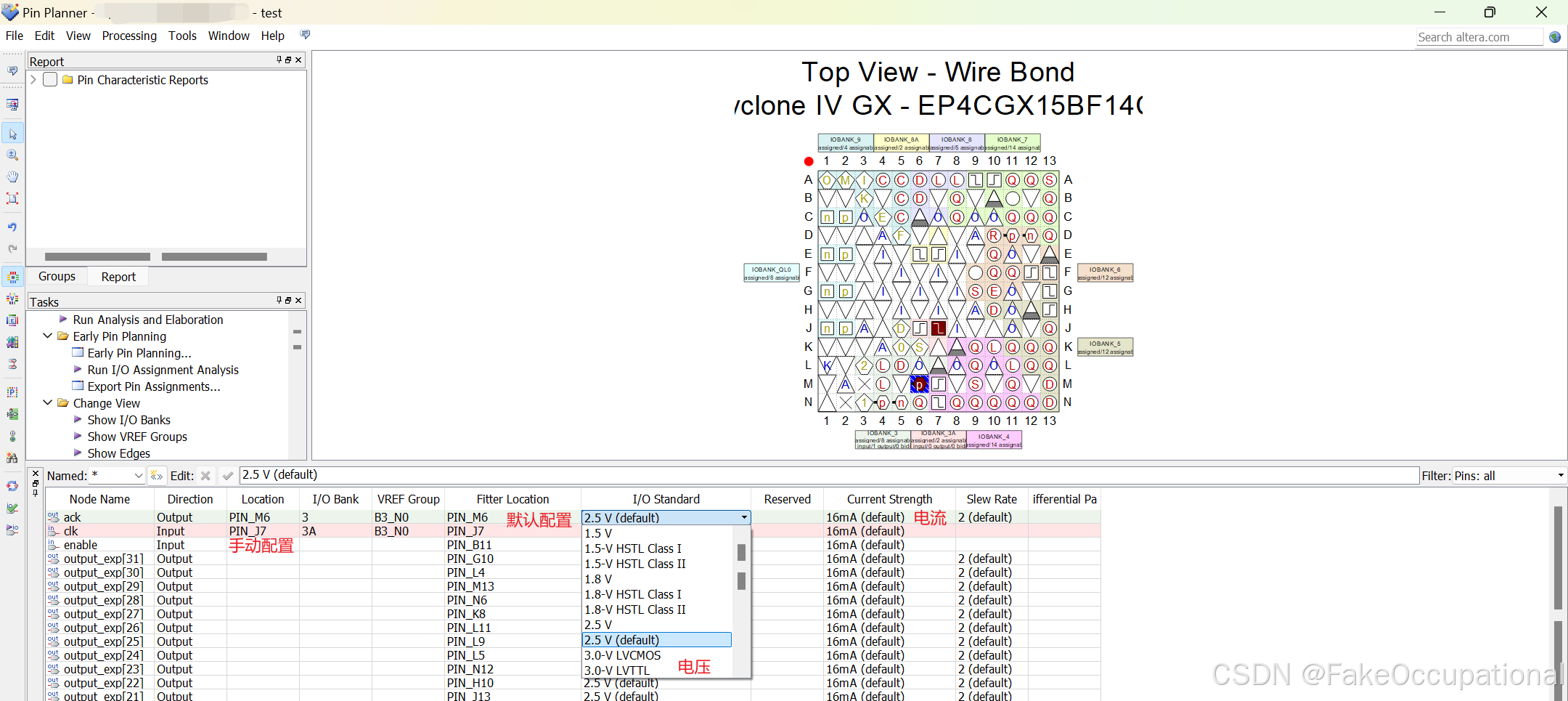Click the globe search icon
Viewport: 1568px width, 701px height.
1555,37
